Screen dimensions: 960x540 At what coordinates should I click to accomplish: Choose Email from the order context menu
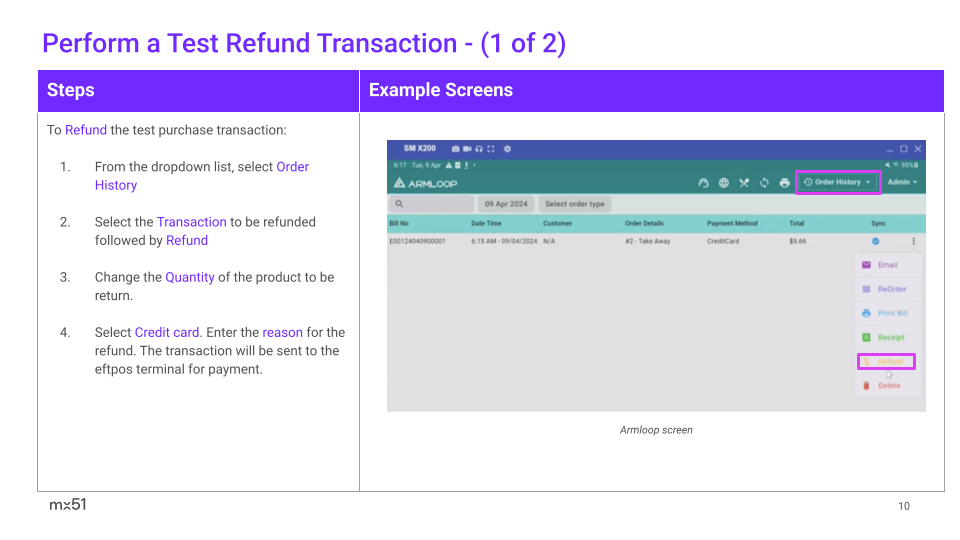tap(888, 265)
